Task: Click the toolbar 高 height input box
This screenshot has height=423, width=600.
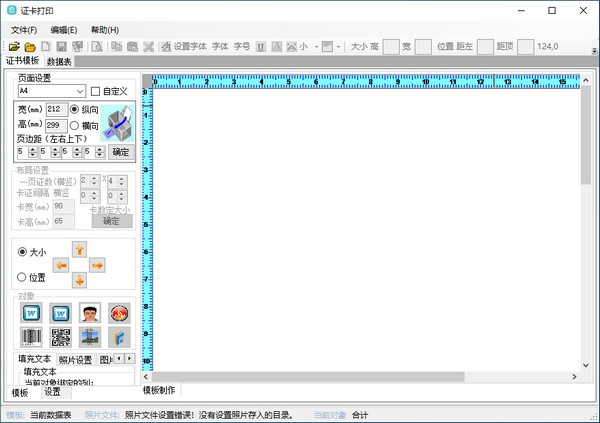Action: 391,47
